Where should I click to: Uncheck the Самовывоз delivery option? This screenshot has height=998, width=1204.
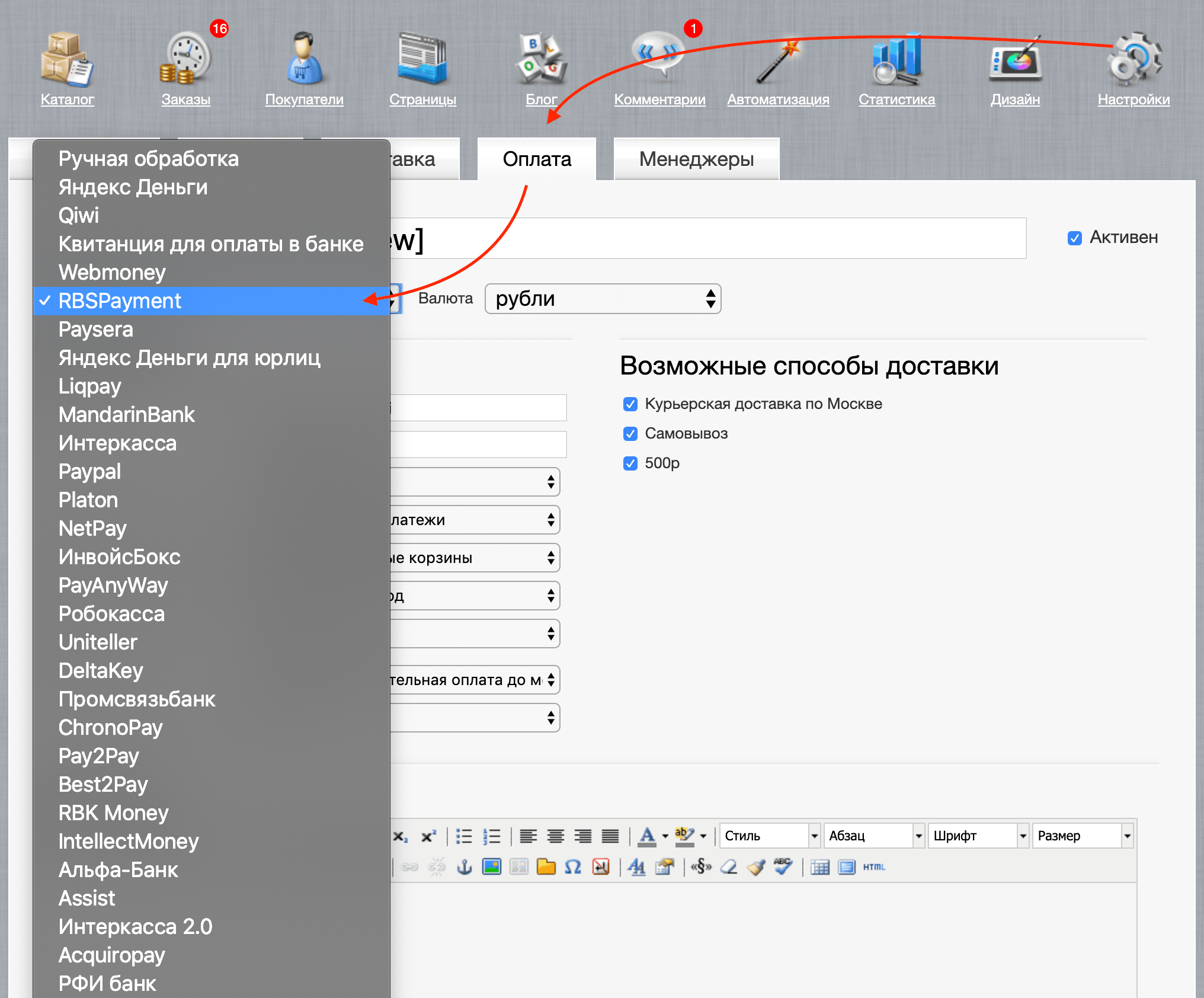coord(630,433)
